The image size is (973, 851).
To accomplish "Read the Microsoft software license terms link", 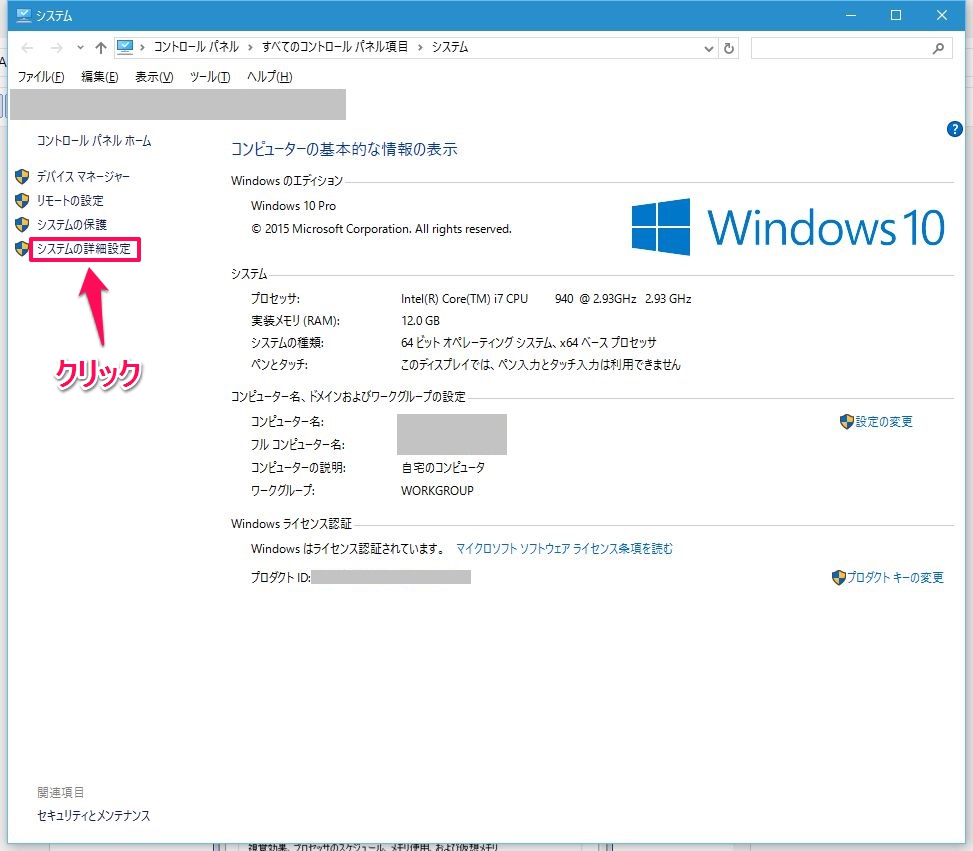I will [x=564, y=549].
